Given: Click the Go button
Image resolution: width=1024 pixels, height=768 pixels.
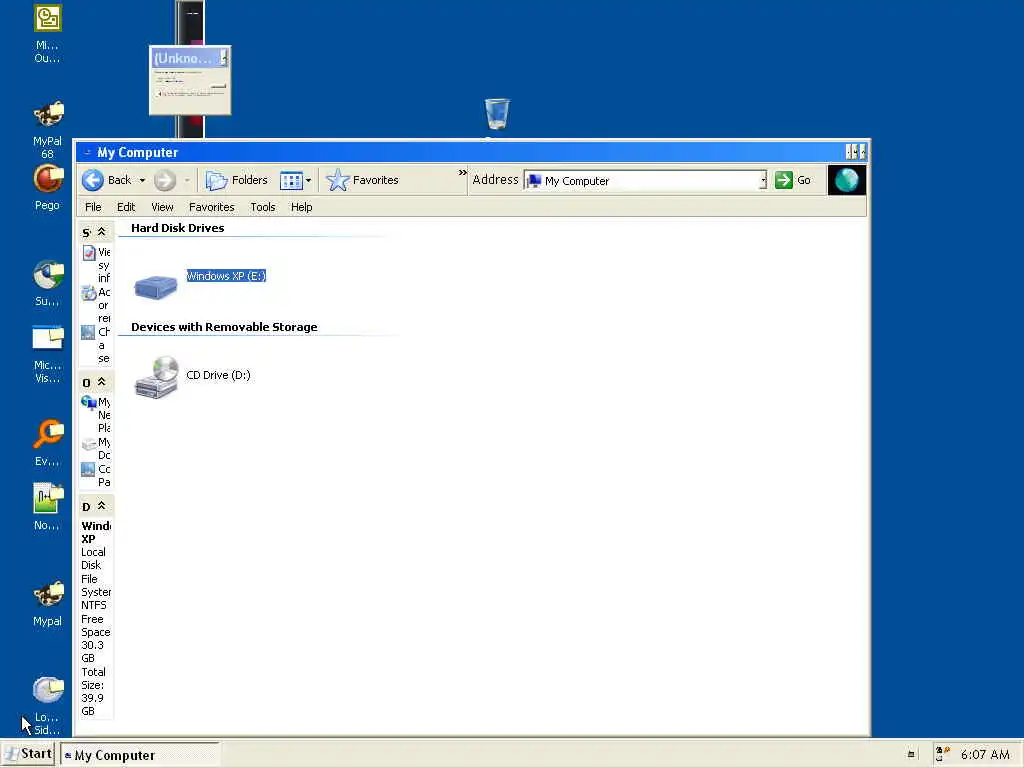Looking at the screenshot, I should 793,180.
